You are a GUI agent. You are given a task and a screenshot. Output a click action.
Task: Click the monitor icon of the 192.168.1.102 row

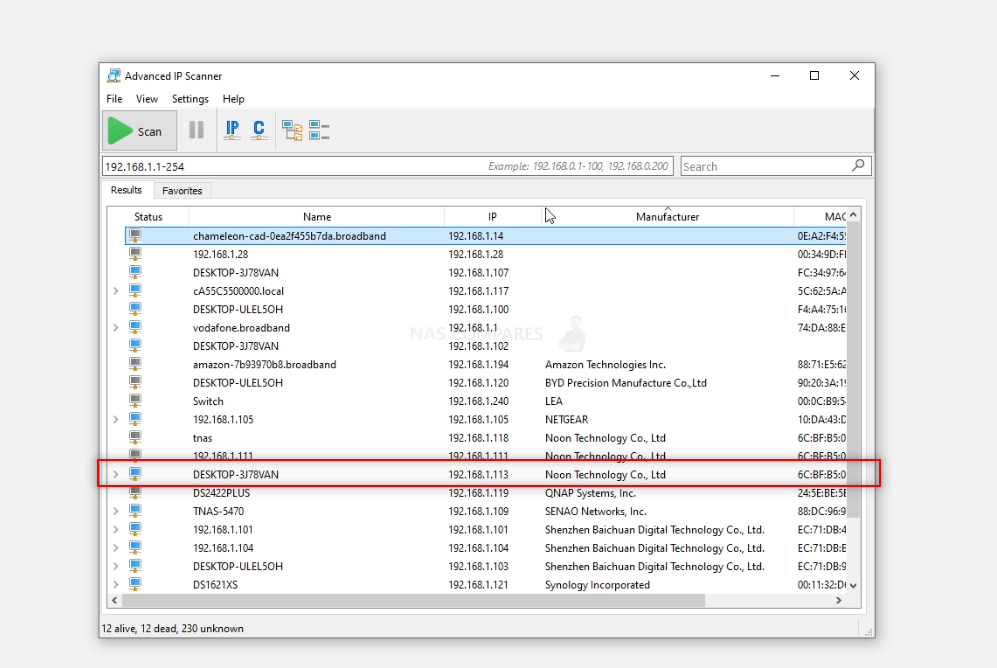[135, 346]
